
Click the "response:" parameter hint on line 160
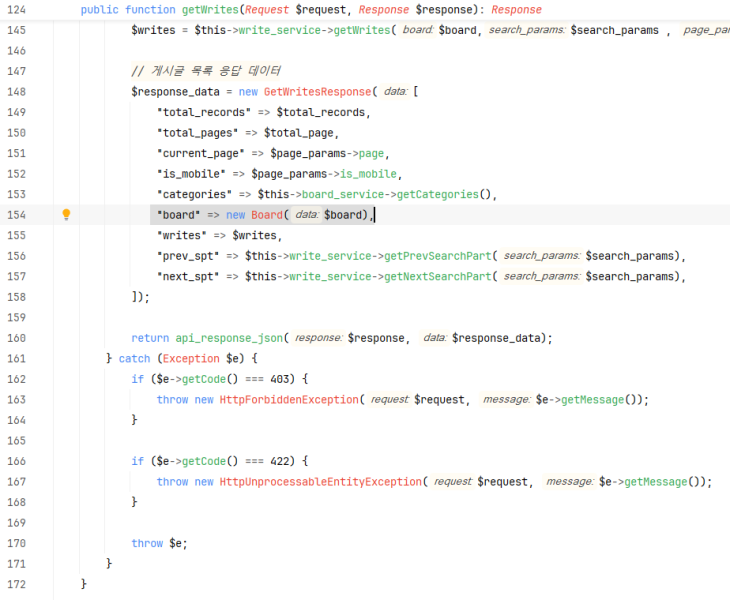318,338
